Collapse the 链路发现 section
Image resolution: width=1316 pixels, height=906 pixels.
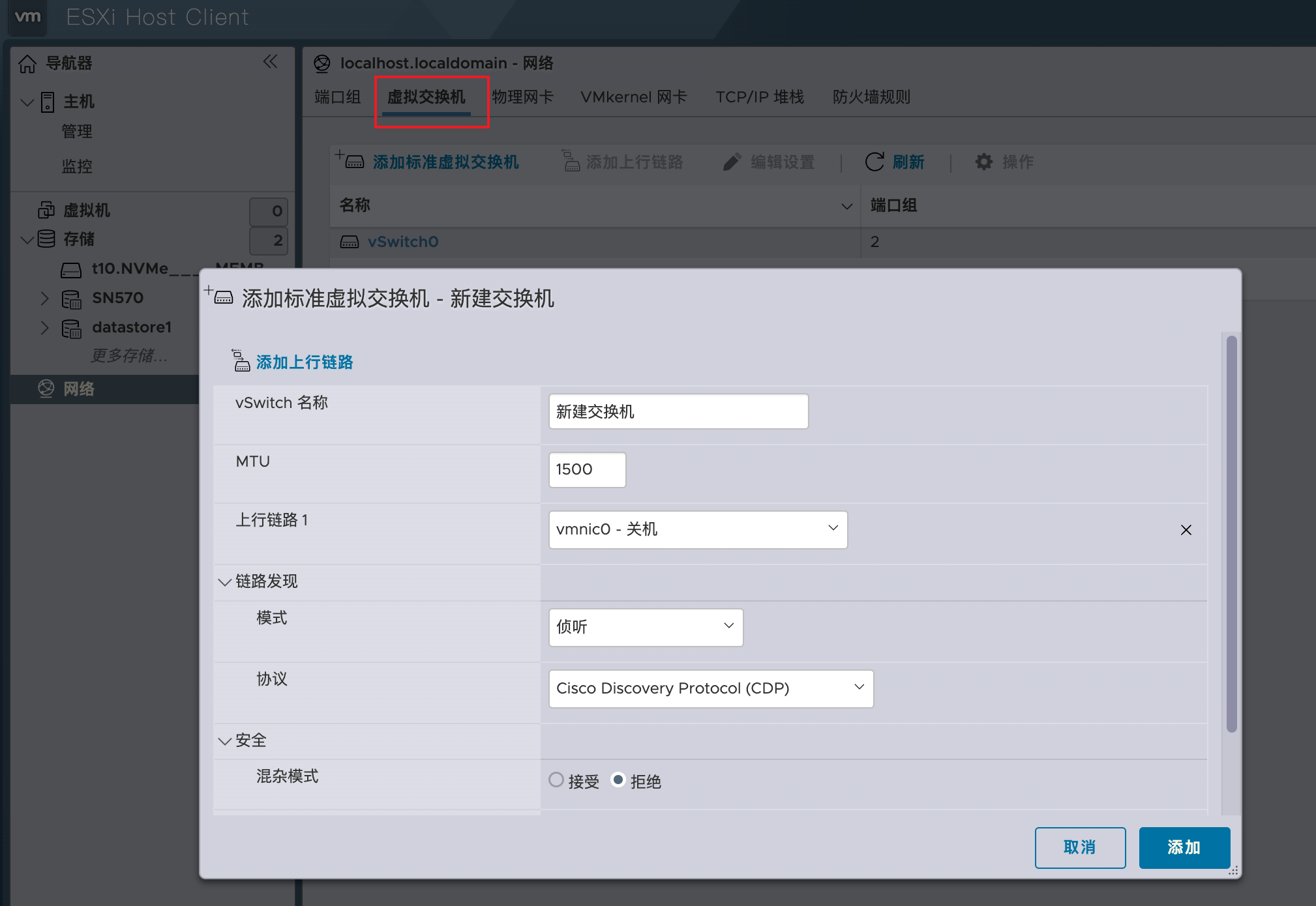click(x=224, y=581)
